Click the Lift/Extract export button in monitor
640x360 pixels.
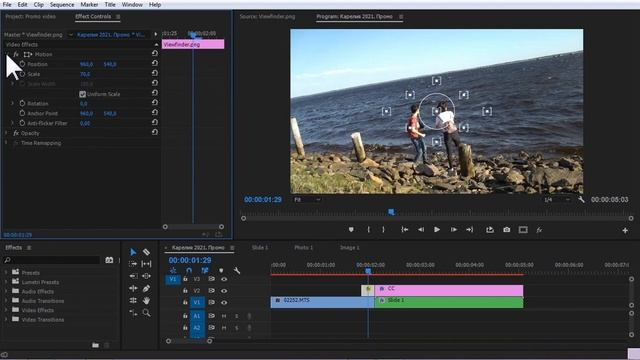pyautogui.click(x=490, y=230)
